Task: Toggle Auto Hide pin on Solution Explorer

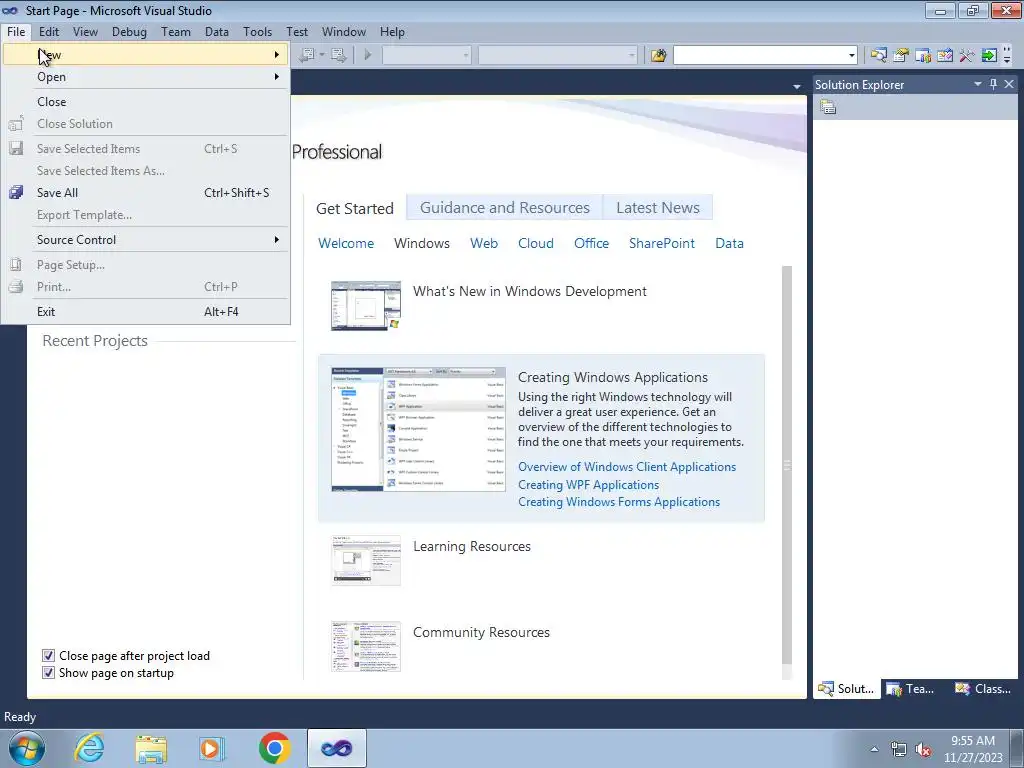Action: tap(993, 84)
